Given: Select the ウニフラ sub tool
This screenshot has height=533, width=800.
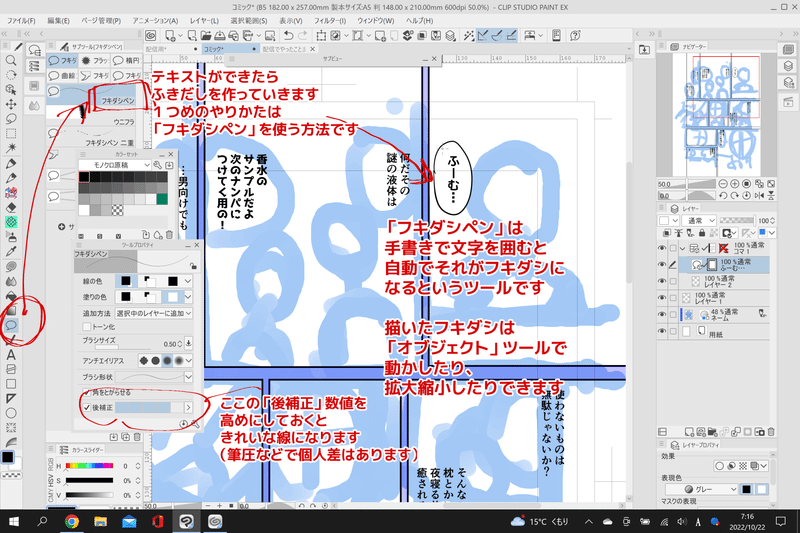Looking at the screenshot, I should 92,116.
